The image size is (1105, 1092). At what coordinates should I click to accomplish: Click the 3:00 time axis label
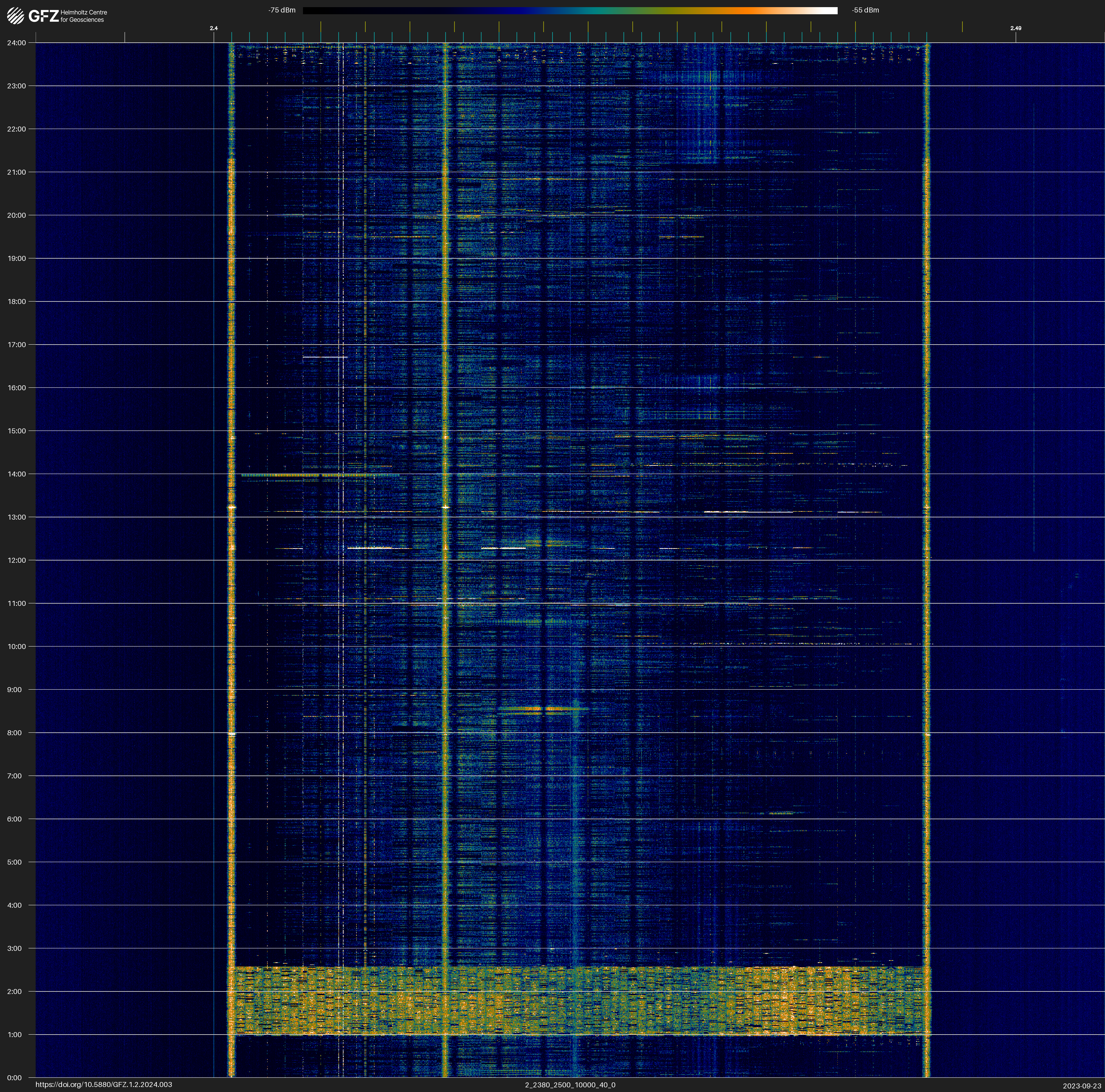pyautogui.click(x=15, y=948)
